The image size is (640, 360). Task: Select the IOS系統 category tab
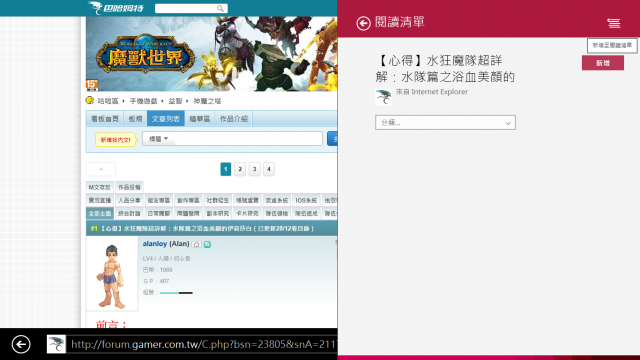click(306, 200)
